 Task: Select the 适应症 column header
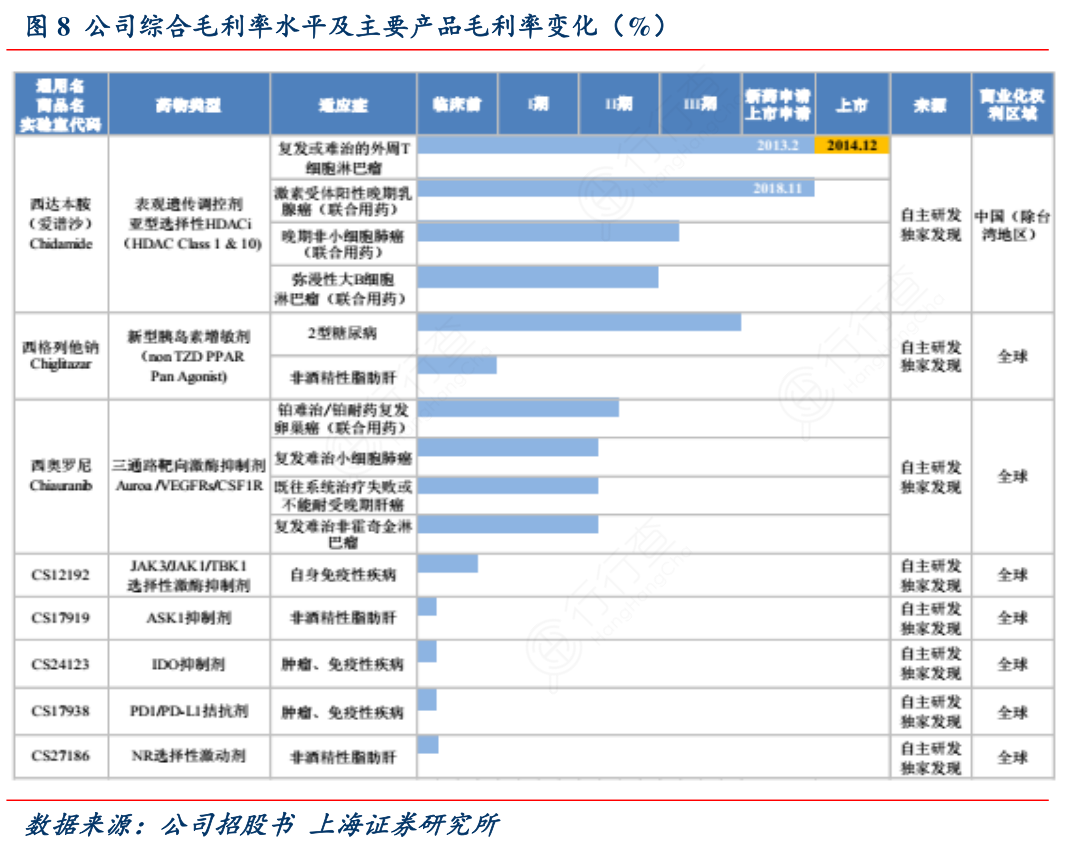click(343, 104)
